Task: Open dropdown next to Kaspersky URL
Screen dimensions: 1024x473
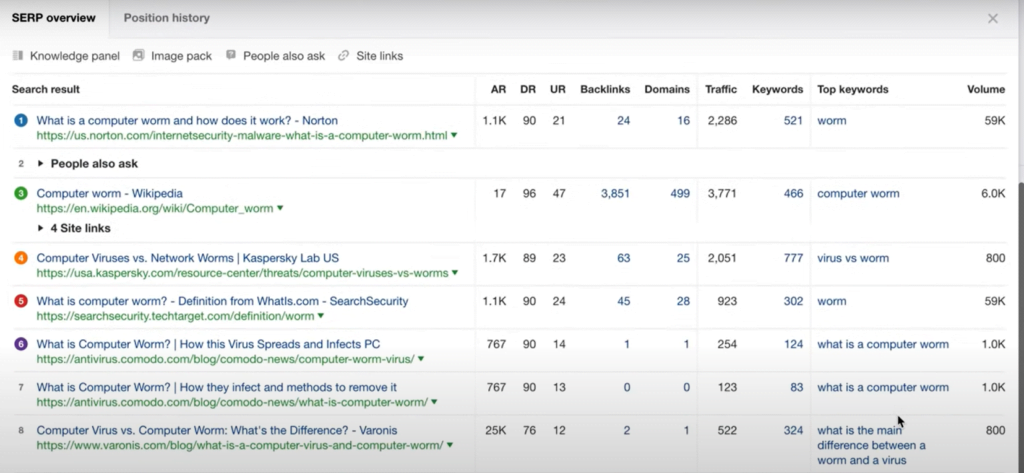Action: click(455, 273)
